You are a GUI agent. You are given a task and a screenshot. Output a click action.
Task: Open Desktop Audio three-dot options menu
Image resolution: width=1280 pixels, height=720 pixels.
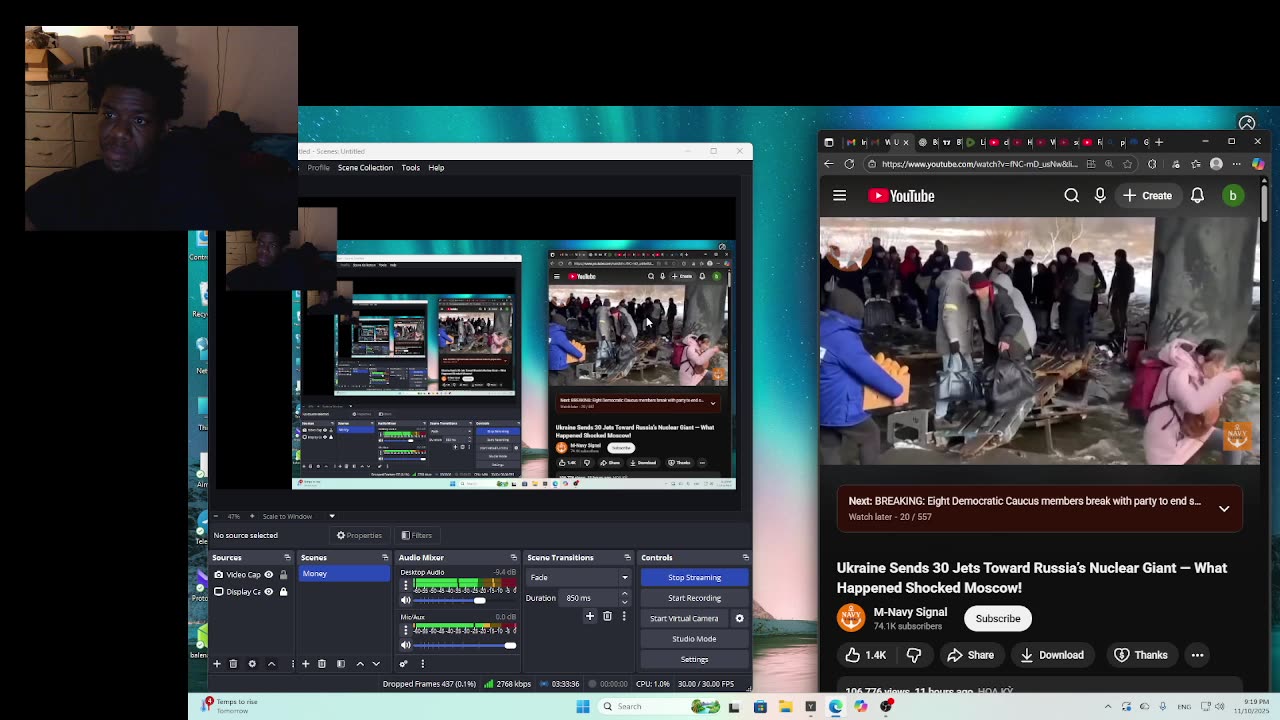pos(405,585)
